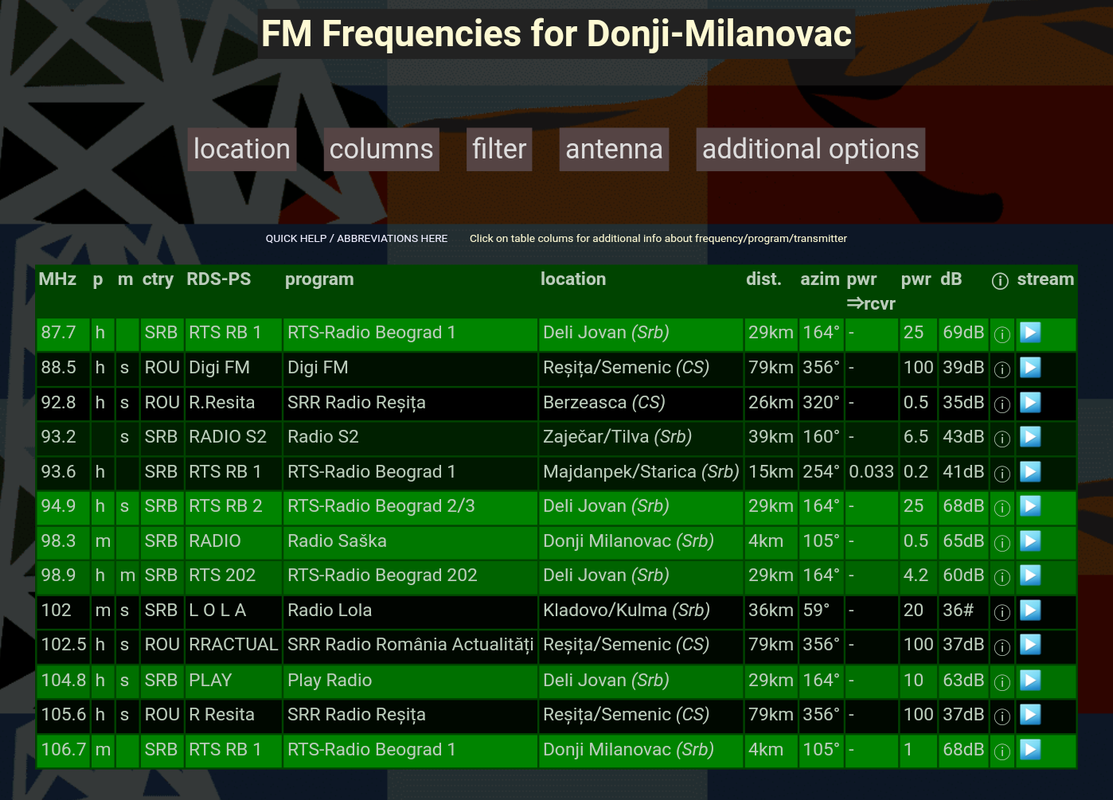The width and height of the screenshot is (1113, 800).
Task: Open the filter options panel
Action: click(499, 149)
